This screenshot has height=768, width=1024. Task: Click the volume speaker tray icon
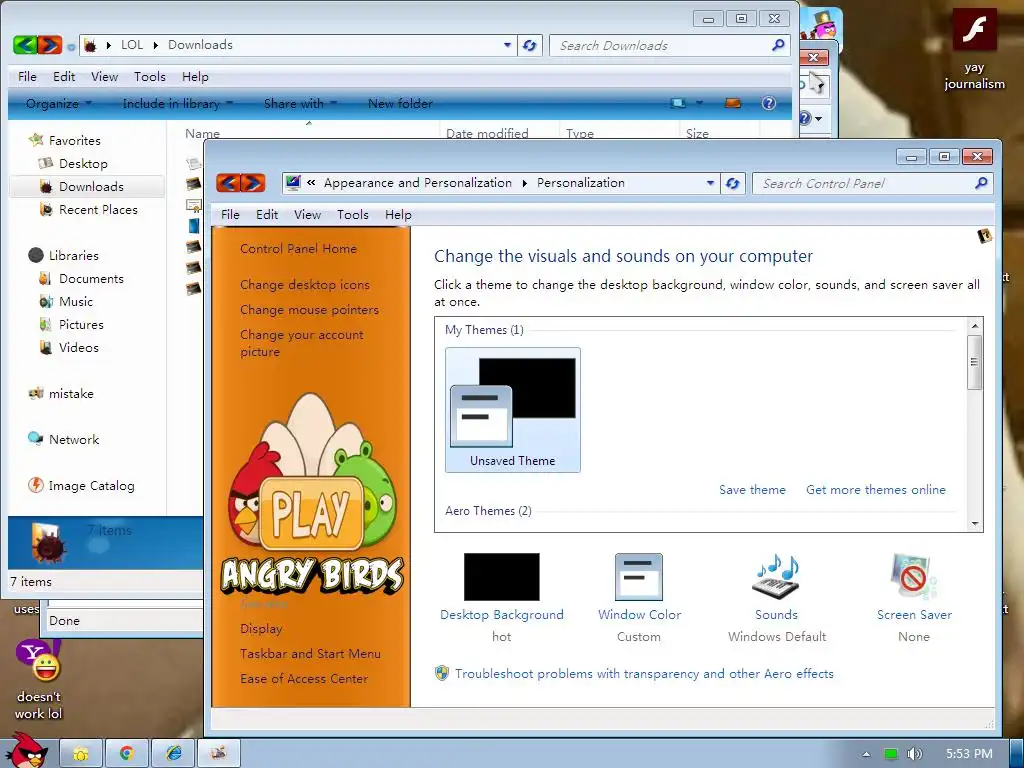point(915,754)
